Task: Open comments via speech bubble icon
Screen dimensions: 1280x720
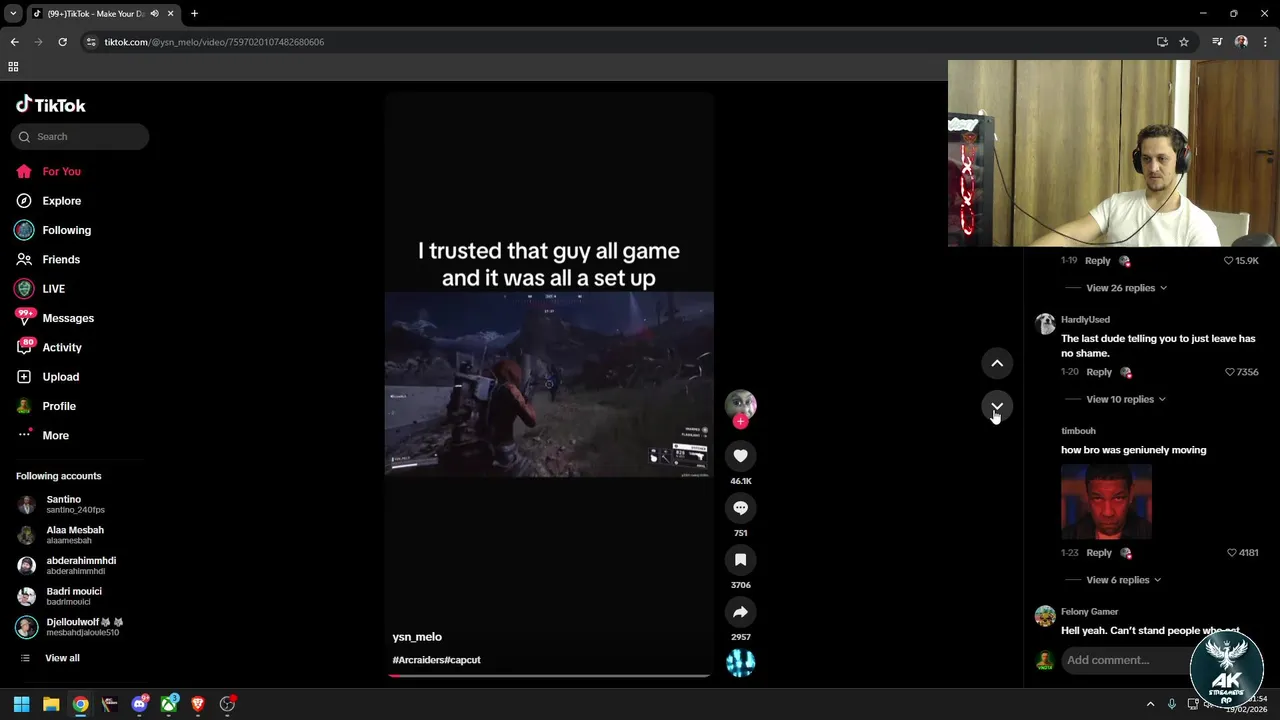Action: (x=740, y=508)
